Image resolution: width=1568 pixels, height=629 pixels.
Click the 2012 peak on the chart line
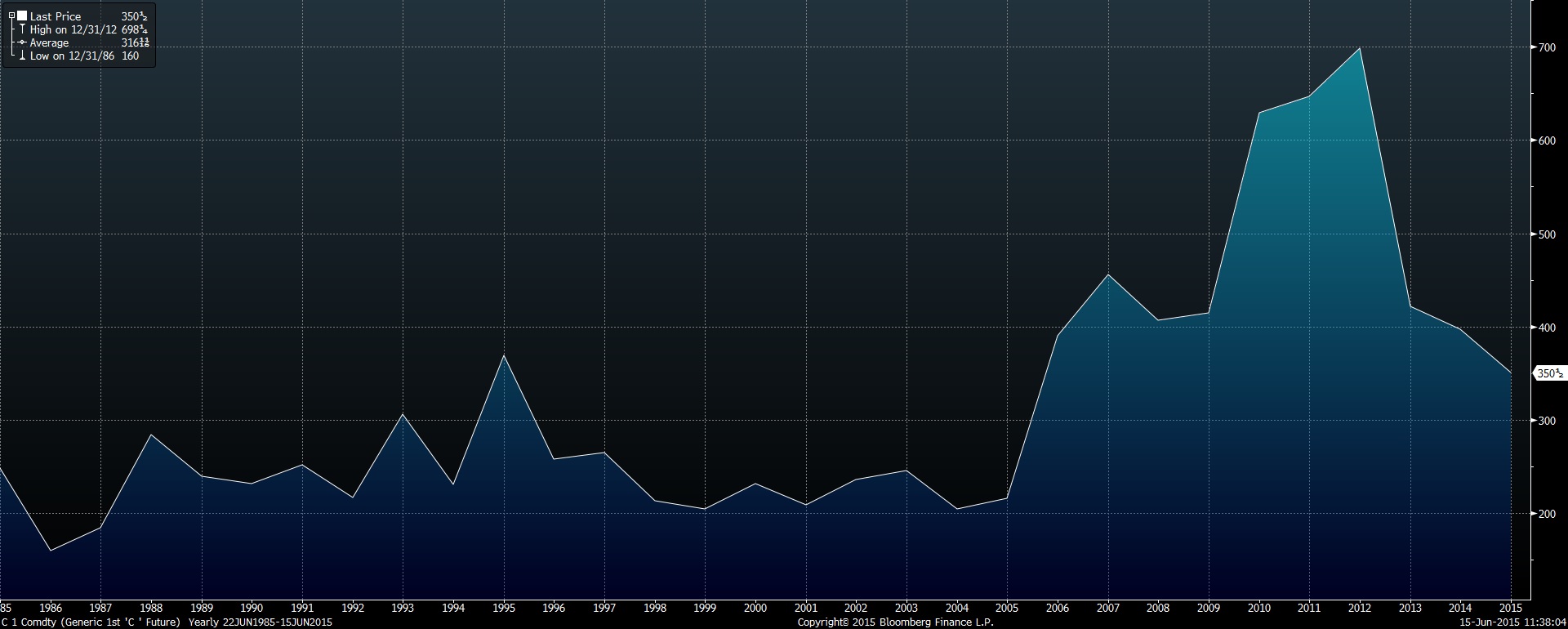pyautogui.click(x=1359, y=49)
